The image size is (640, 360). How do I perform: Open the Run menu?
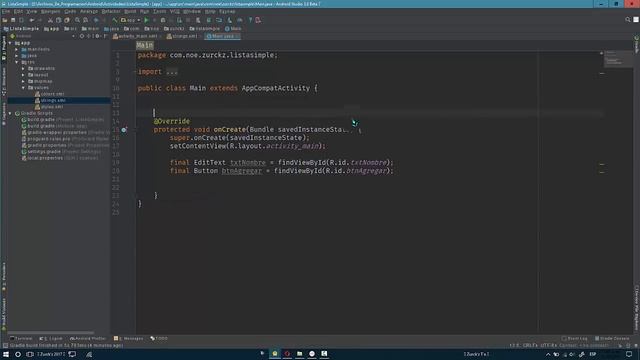tap(144, 11)
